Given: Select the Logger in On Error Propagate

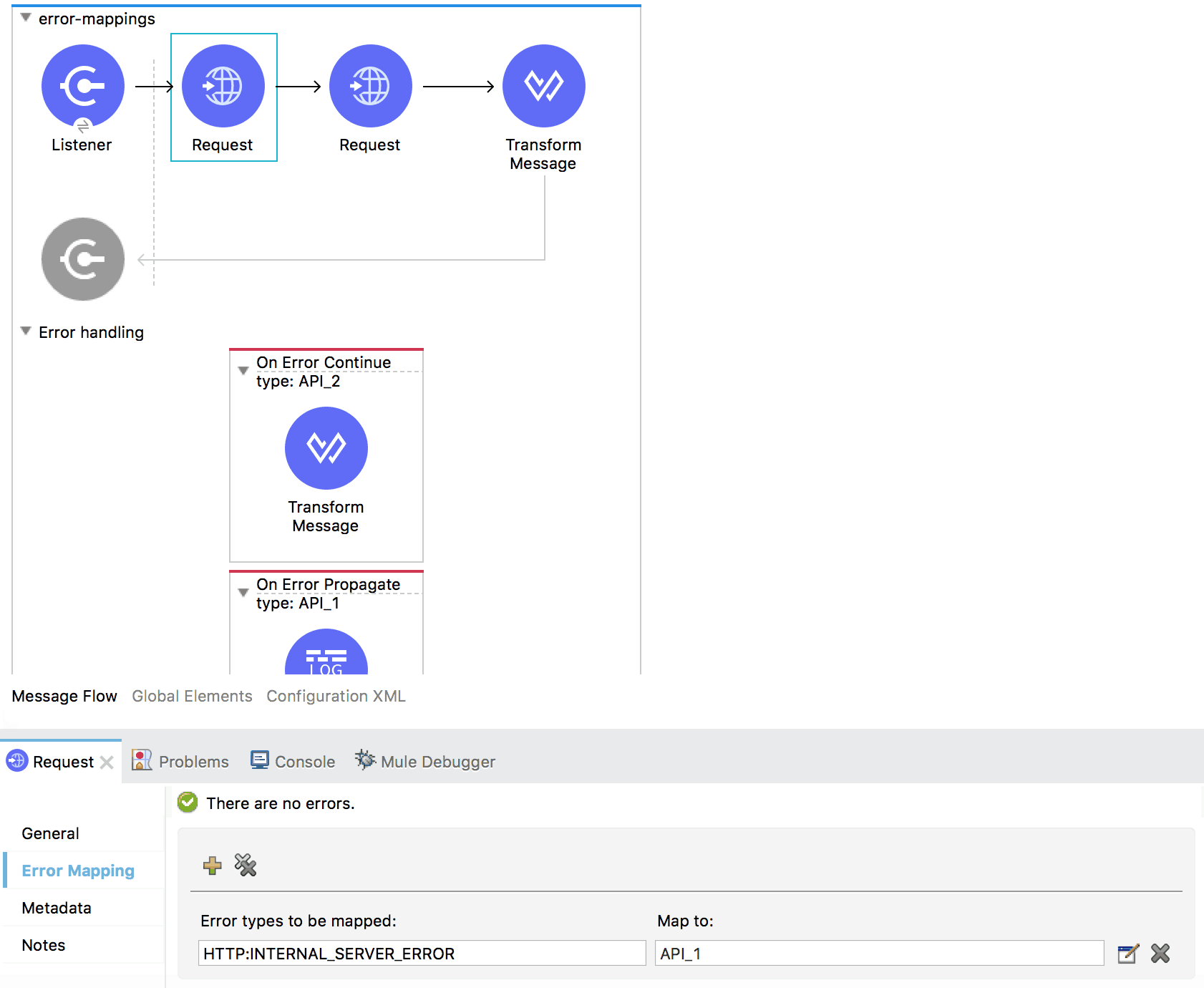Looking at the screenshot, I should click(326, 652).
